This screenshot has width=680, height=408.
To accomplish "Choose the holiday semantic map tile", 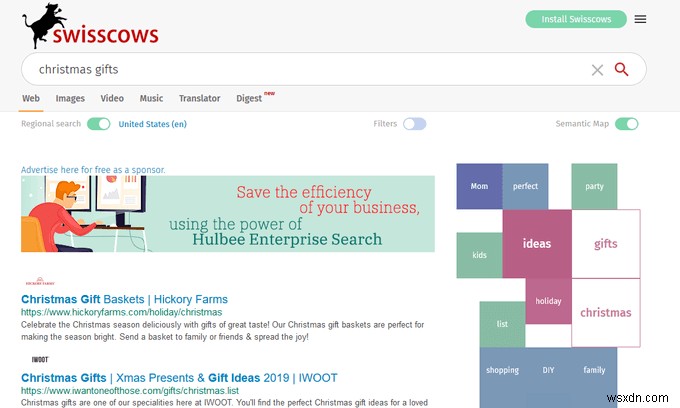I will point(548,301).
